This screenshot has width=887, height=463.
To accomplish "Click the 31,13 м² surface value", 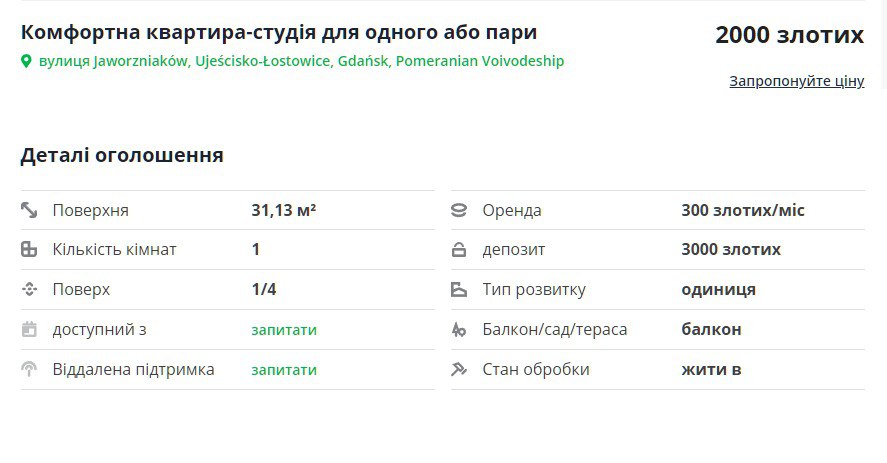I will click(284, 210).
